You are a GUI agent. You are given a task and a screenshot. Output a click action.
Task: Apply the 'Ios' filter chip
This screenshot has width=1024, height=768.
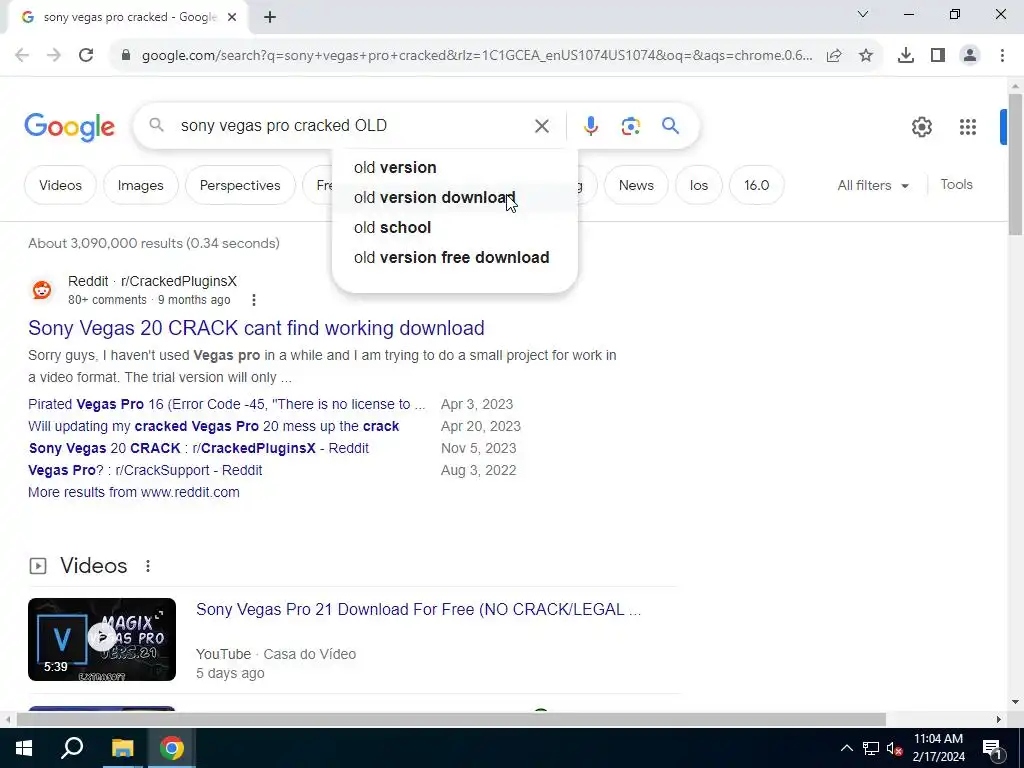point(699,185)
